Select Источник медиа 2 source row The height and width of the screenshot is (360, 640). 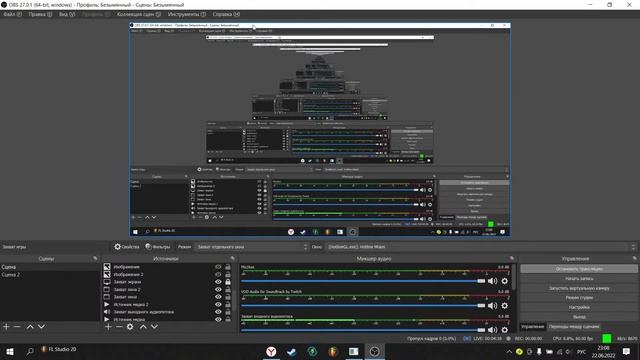(167, 304)
